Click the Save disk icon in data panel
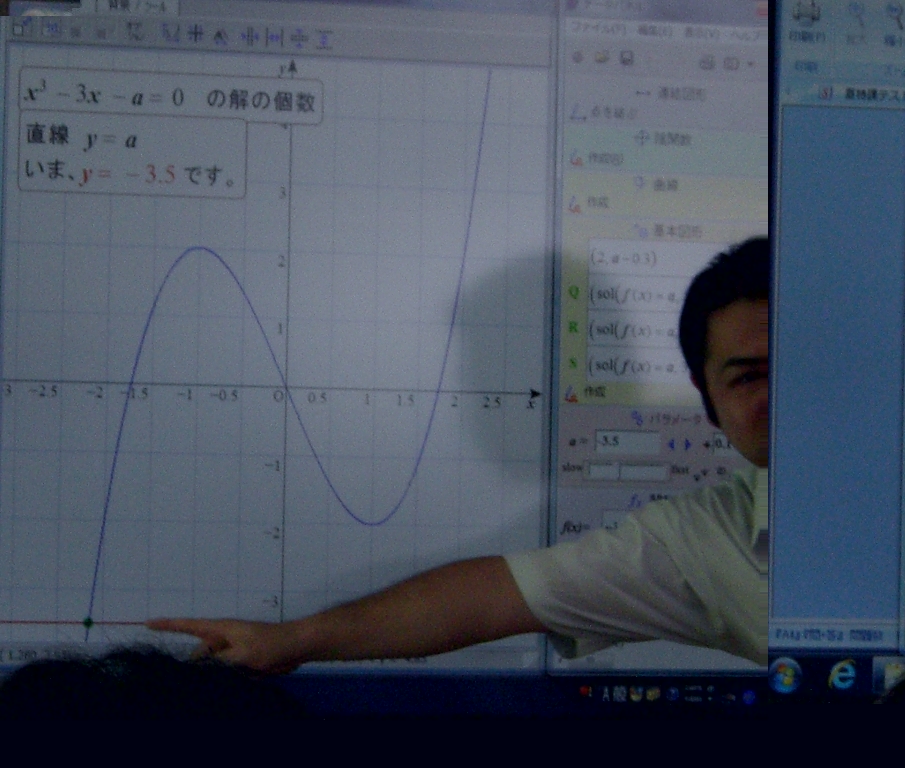The image size is (905, 768). tap(627, 58)
